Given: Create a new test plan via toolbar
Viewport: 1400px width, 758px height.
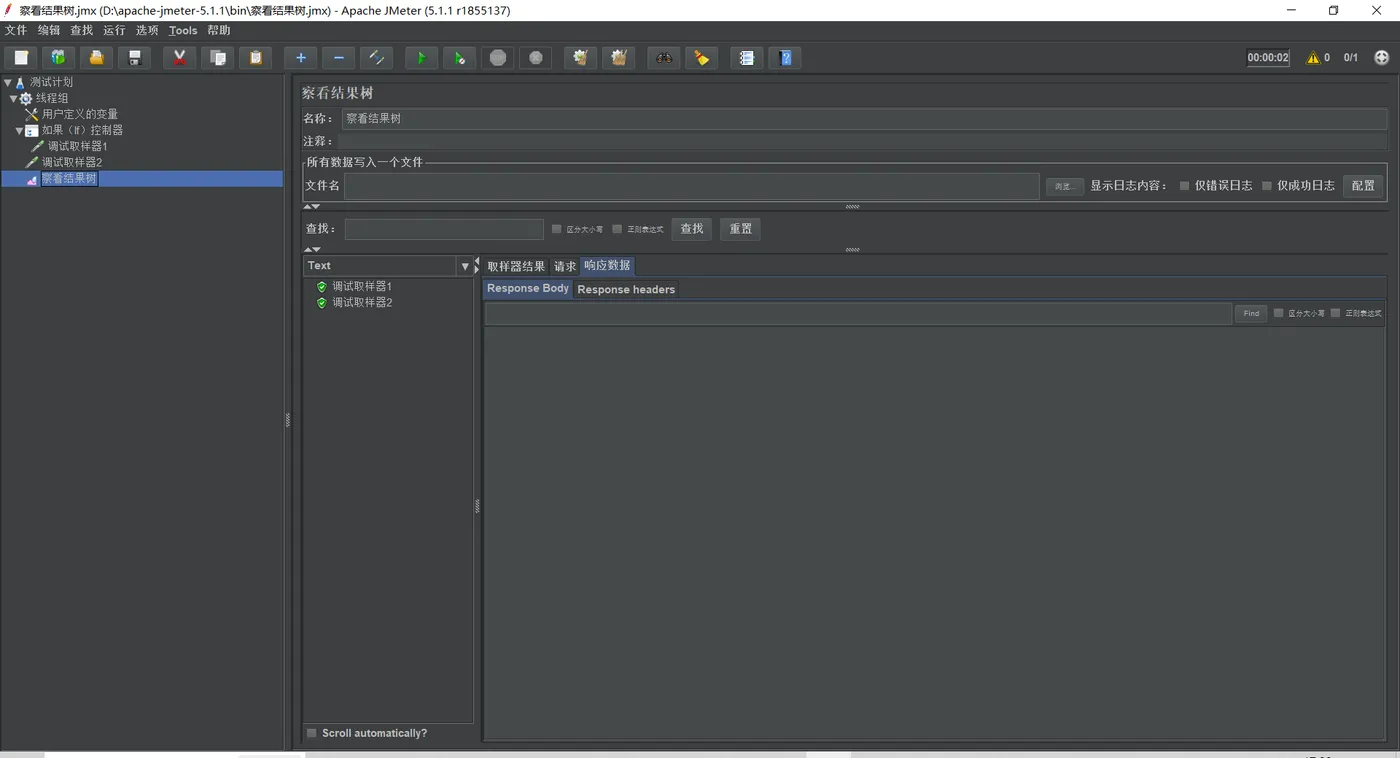Looking at the screenshot, I should click(x=20, y=58).
